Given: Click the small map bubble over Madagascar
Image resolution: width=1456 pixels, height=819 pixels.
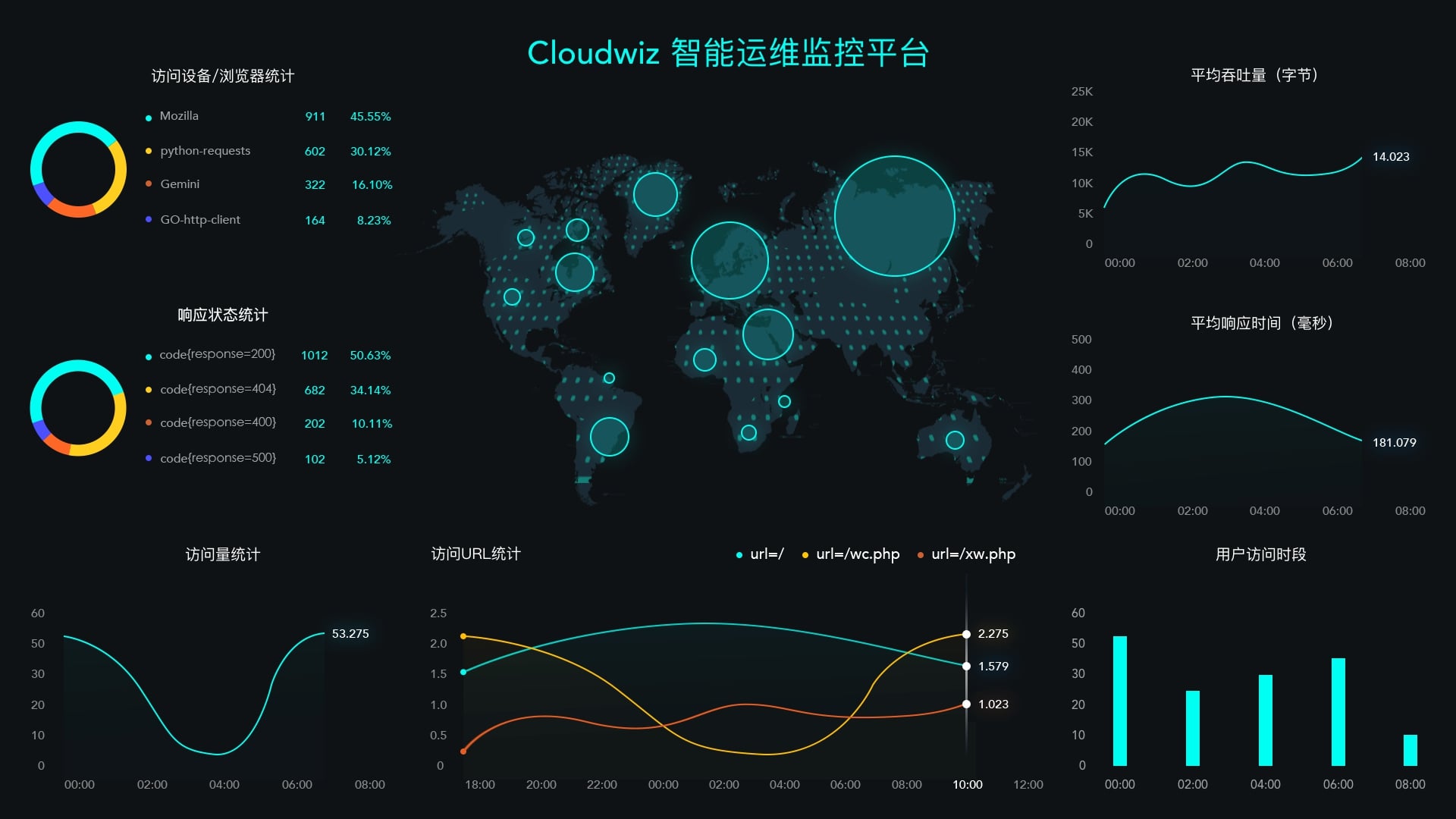Looking at the screenshot, I should coord(785,402).
